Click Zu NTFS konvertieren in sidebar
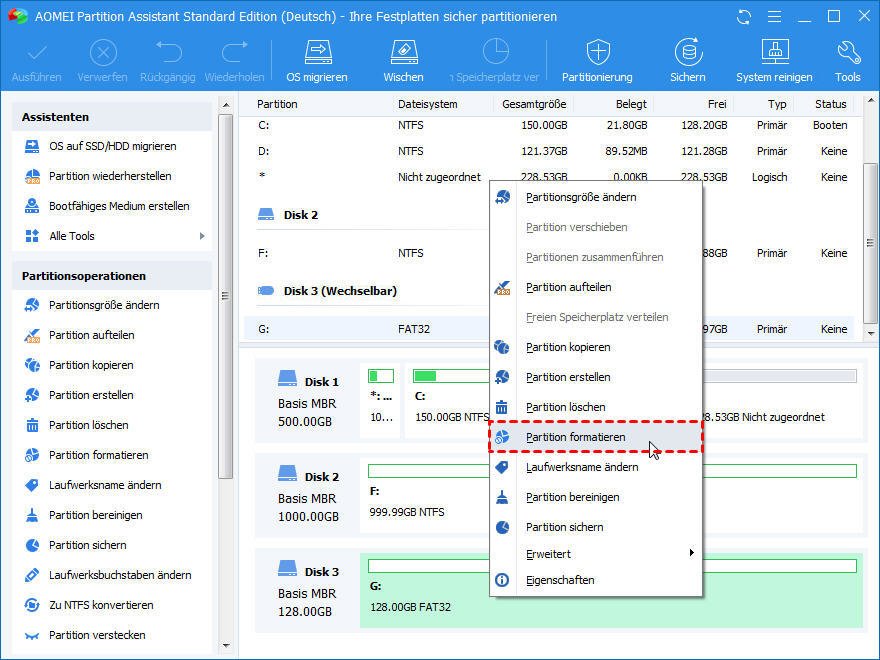This screenshot has width=880, height=660. click(101, 605)
